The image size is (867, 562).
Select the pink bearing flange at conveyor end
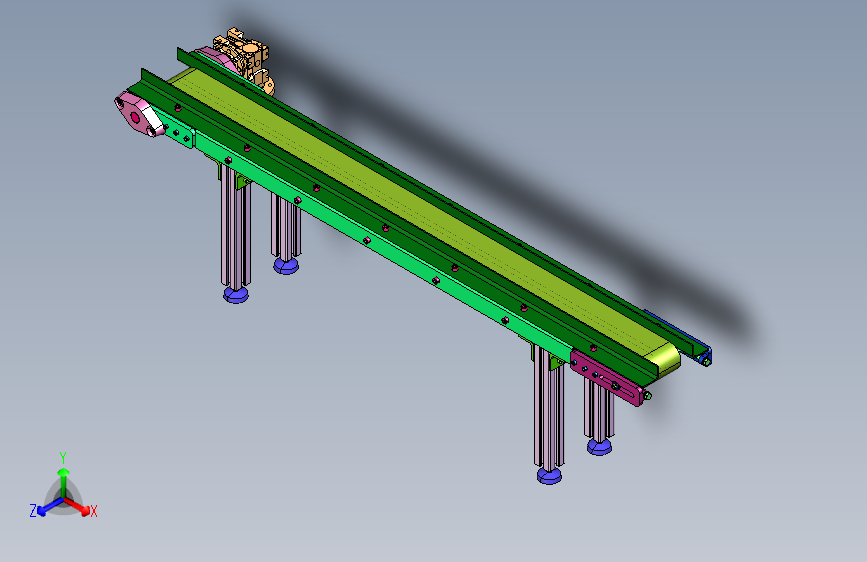tap(138, 115)
